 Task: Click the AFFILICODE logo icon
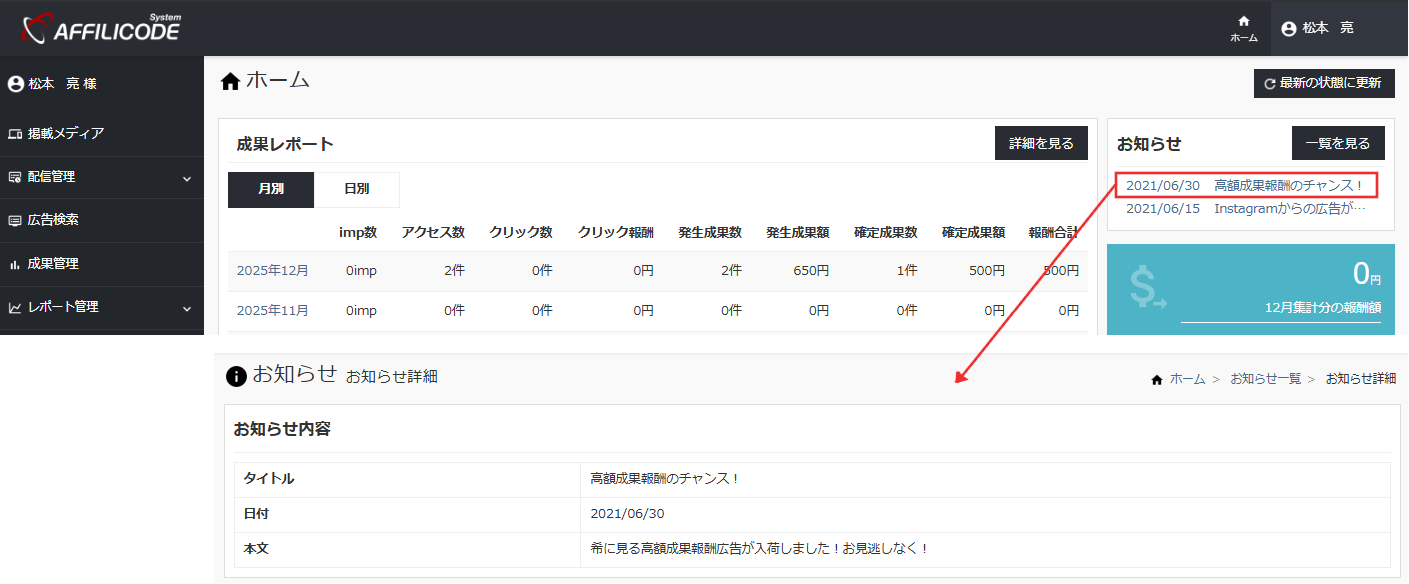pyautogui.click(x=37, y=27)
